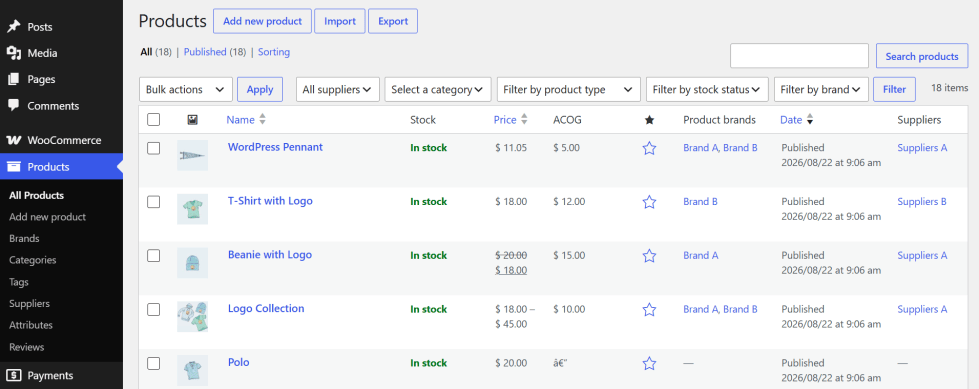Select the Beanie with Logo checkbox
The height and width of the screenshot is (389, 979).
tap(154, 255)
